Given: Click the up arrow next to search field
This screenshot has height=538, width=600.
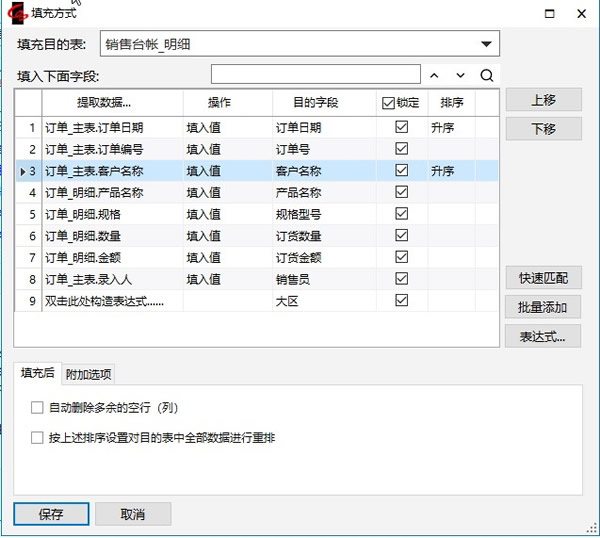Looking at the screenshot, I should tap(434, 75).
